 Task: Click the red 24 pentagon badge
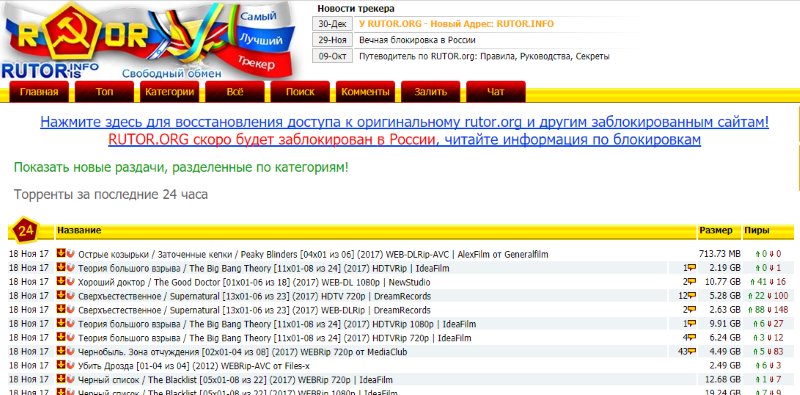[x=24, y=231]
